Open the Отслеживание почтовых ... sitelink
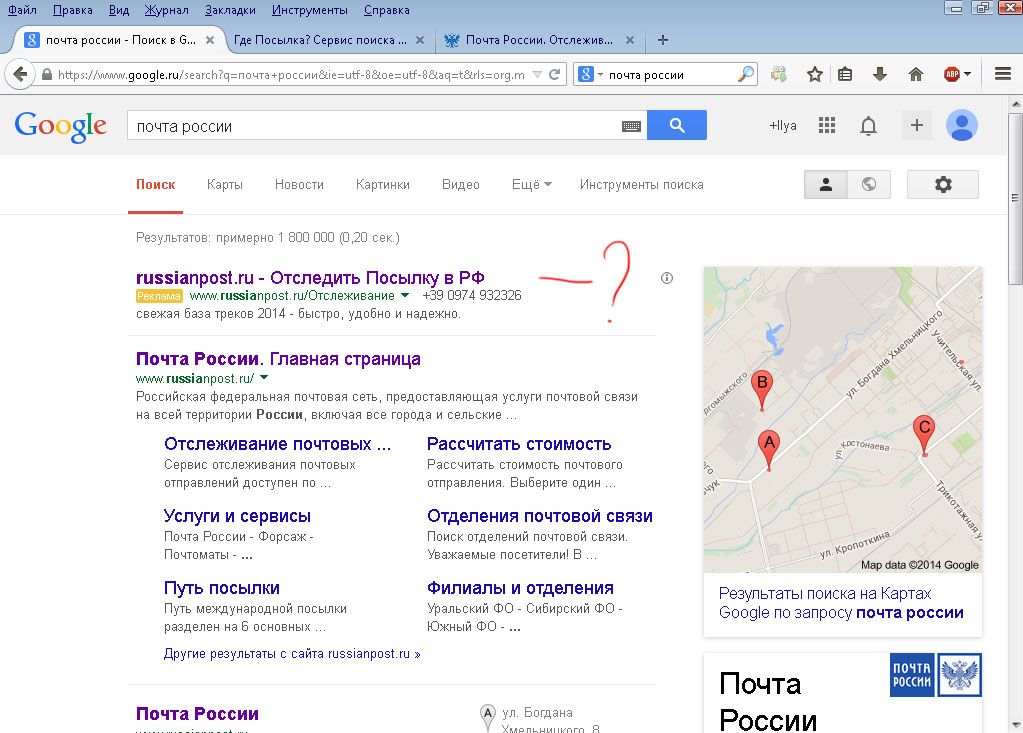Screen dimensions: 1023x733 point(277,444)
